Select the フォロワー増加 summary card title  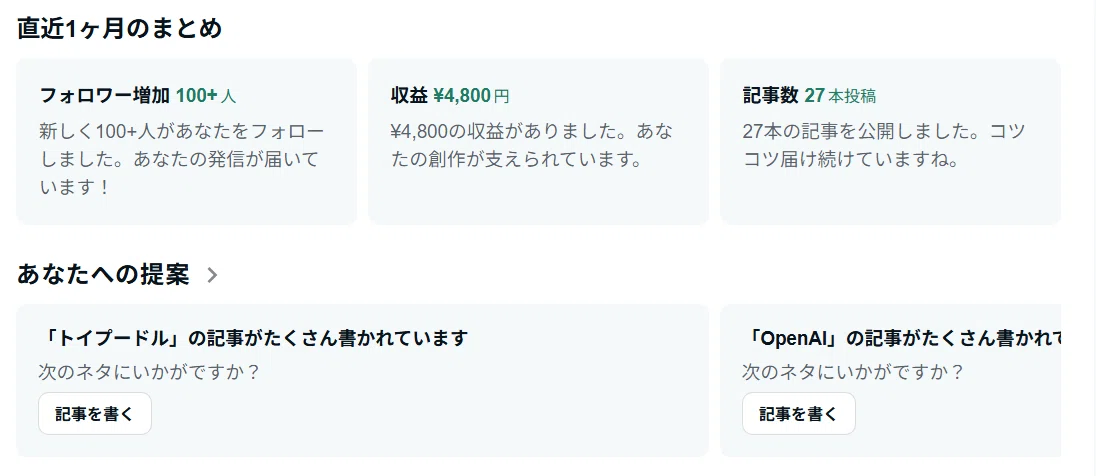(105, 96)
